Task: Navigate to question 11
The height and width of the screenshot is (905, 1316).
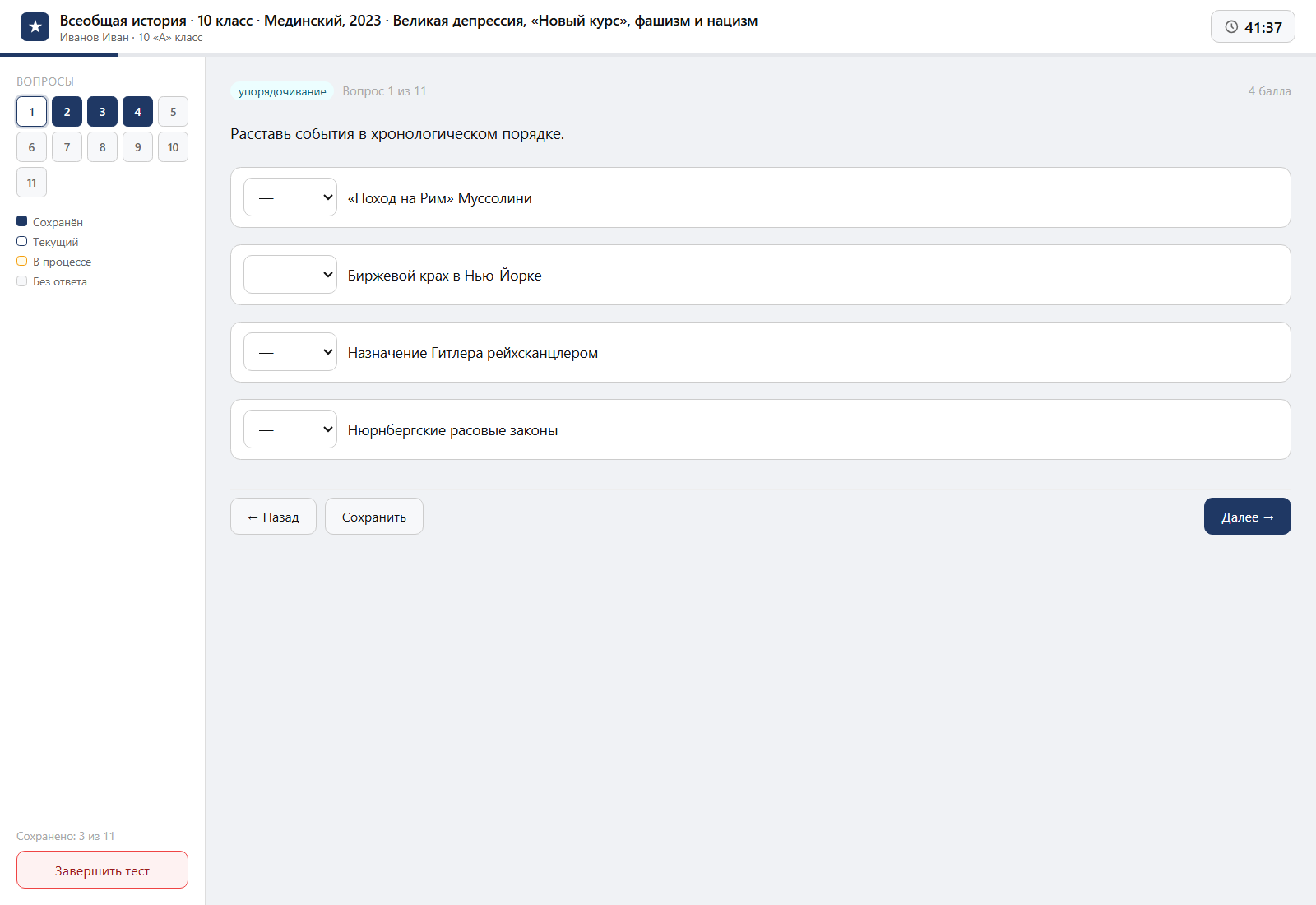Action: [31, 183]
